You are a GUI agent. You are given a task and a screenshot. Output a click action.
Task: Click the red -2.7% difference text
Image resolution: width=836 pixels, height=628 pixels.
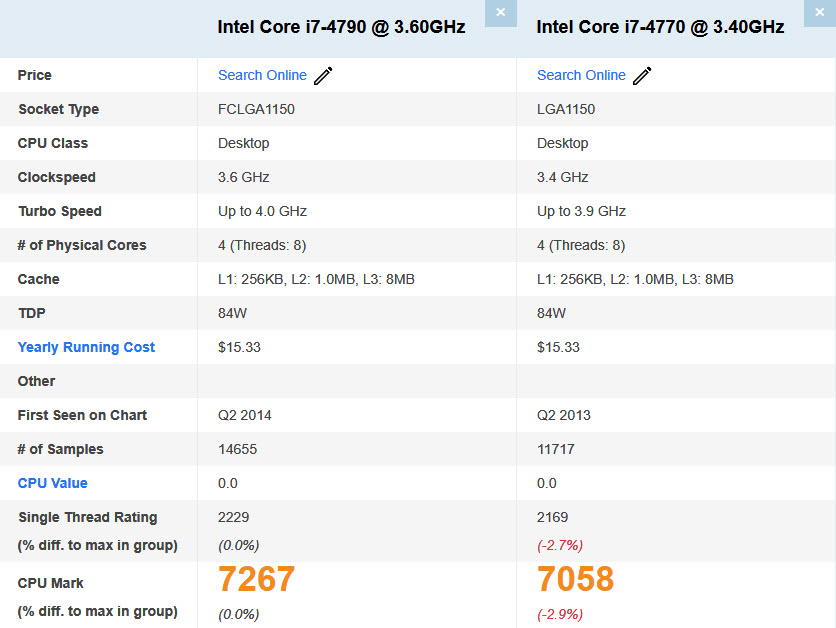tap(560, 545)
